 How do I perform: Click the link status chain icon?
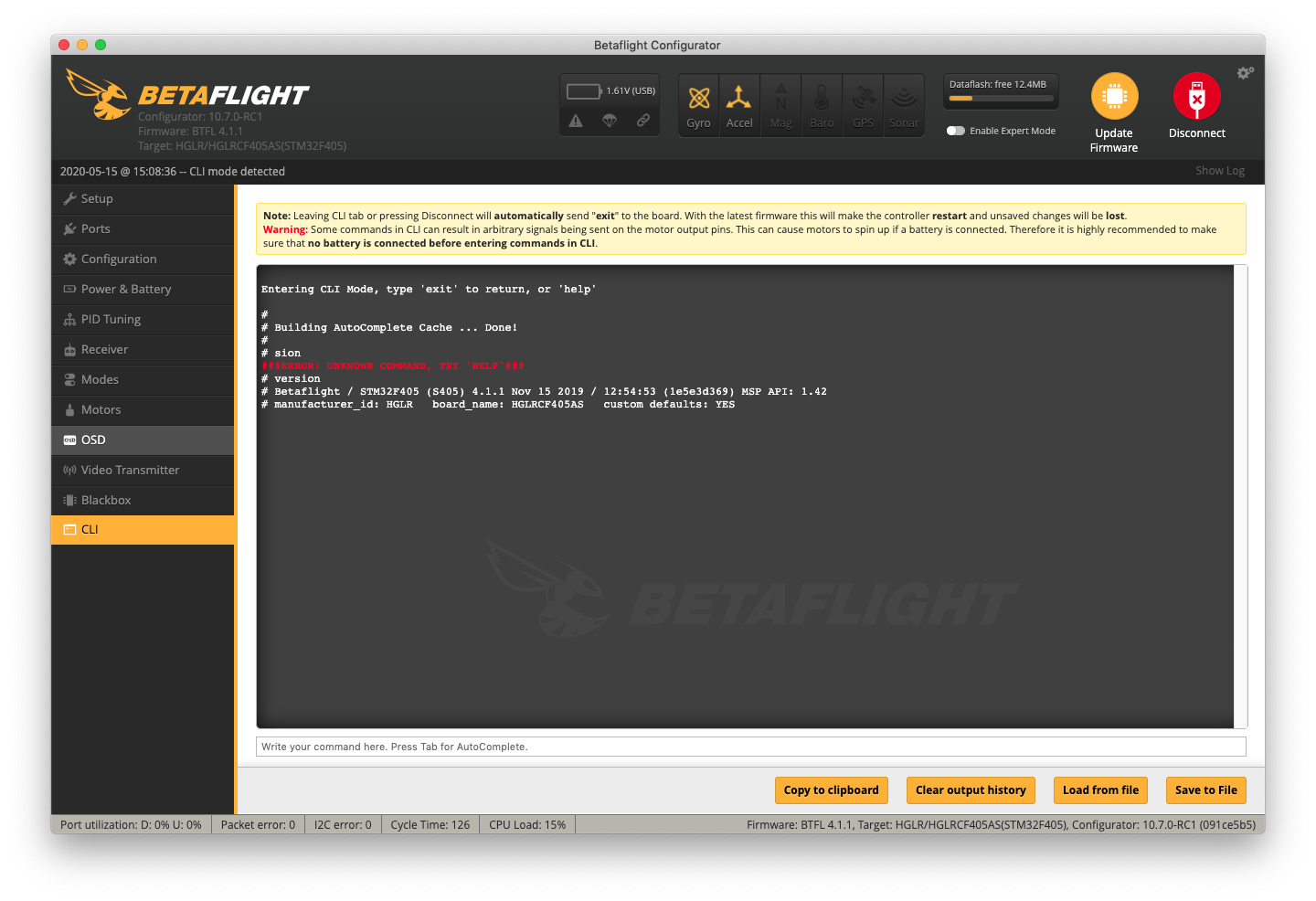[x=643, y=121]
